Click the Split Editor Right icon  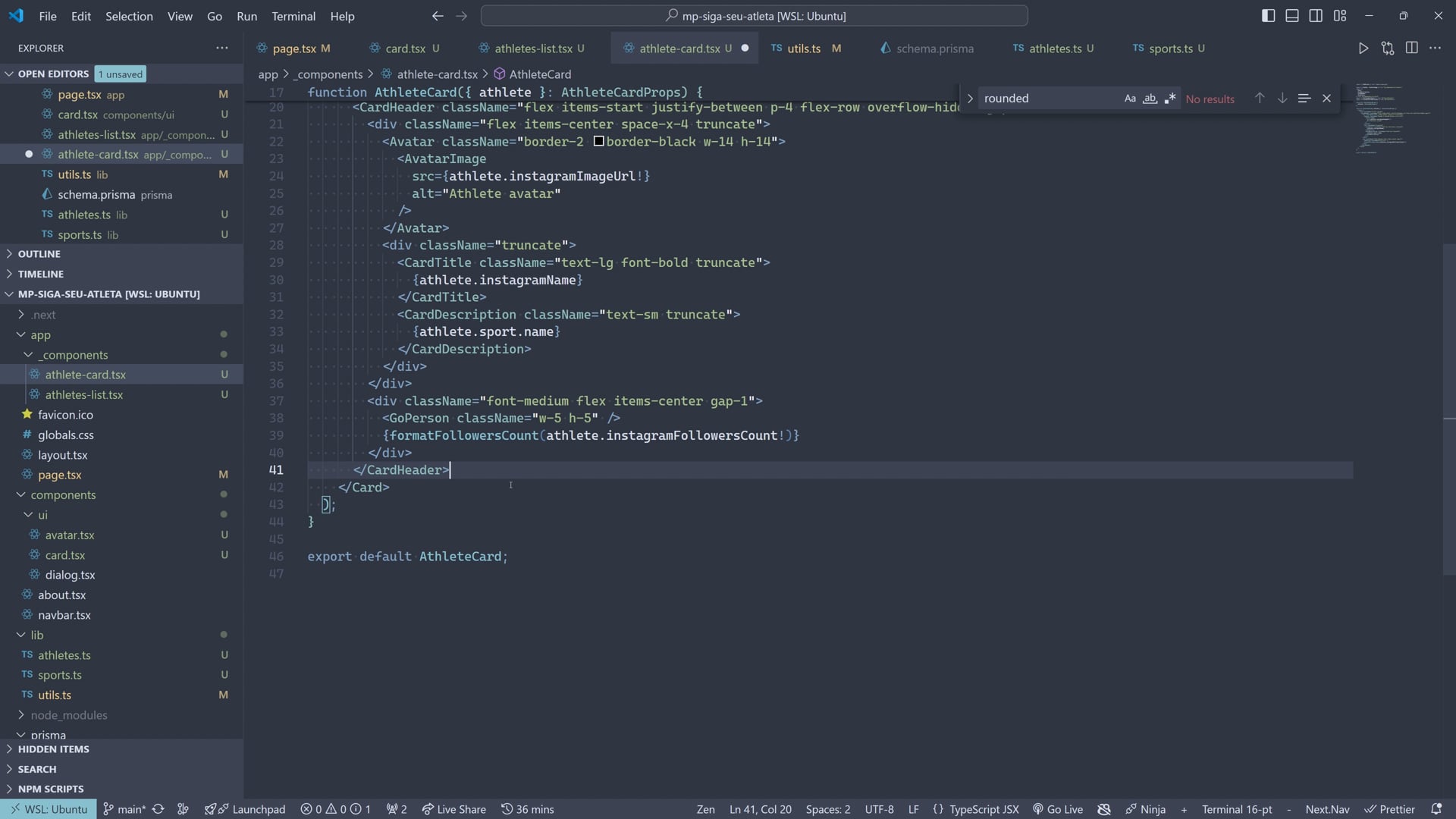pyautogui.click(x=1411, y=48)
